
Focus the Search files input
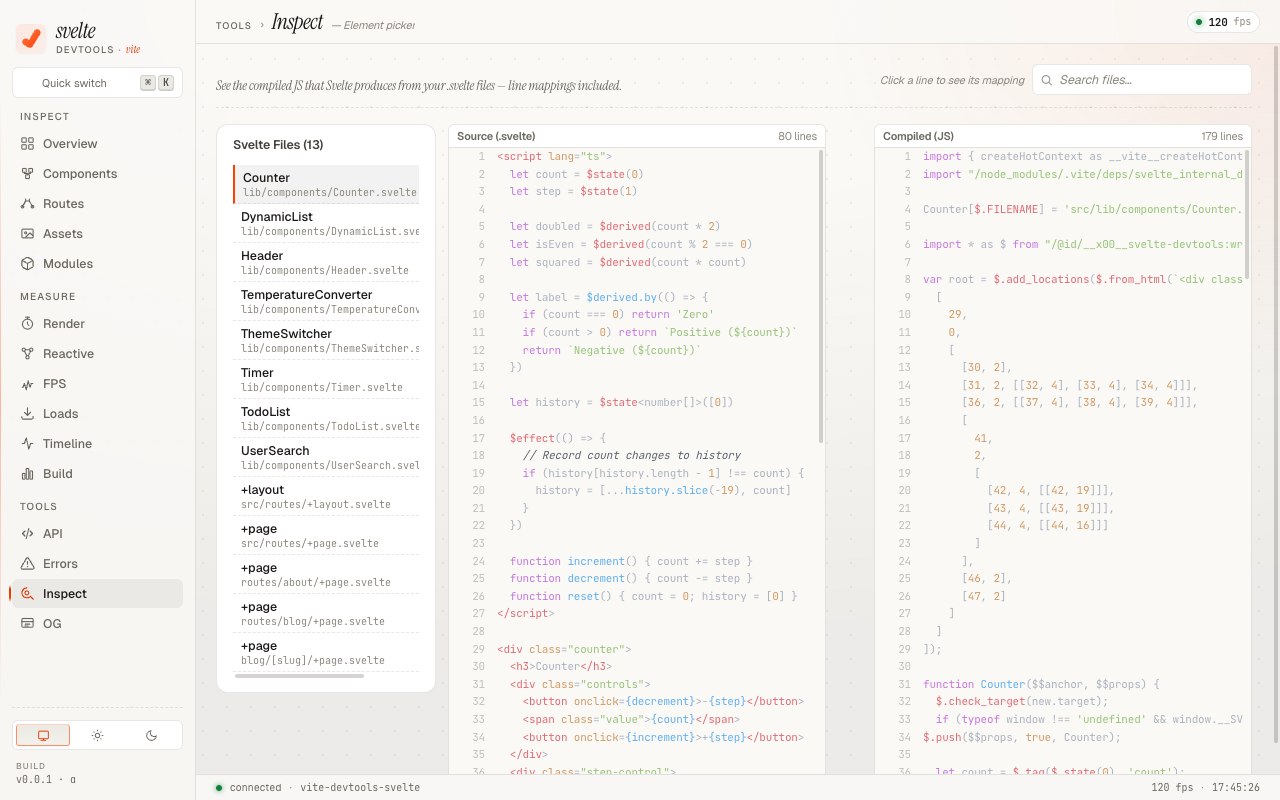point(1142,80)
